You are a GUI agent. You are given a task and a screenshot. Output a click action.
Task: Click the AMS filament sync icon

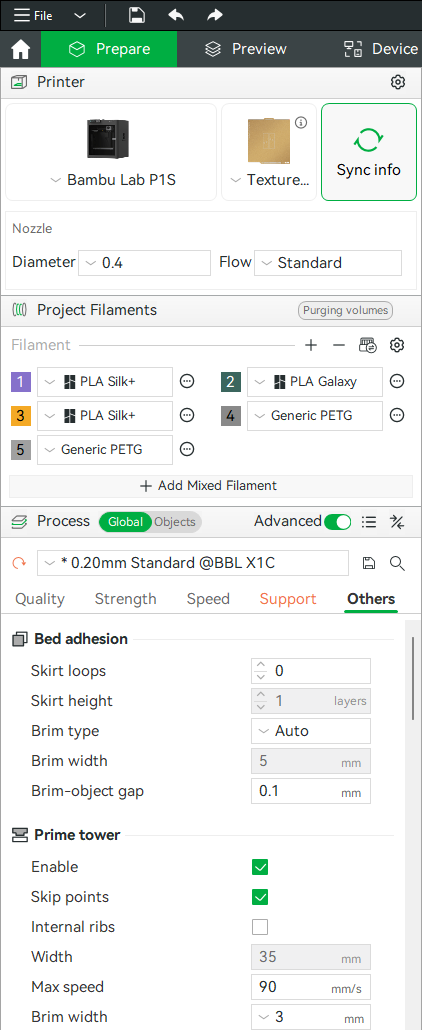pos(367,345)
